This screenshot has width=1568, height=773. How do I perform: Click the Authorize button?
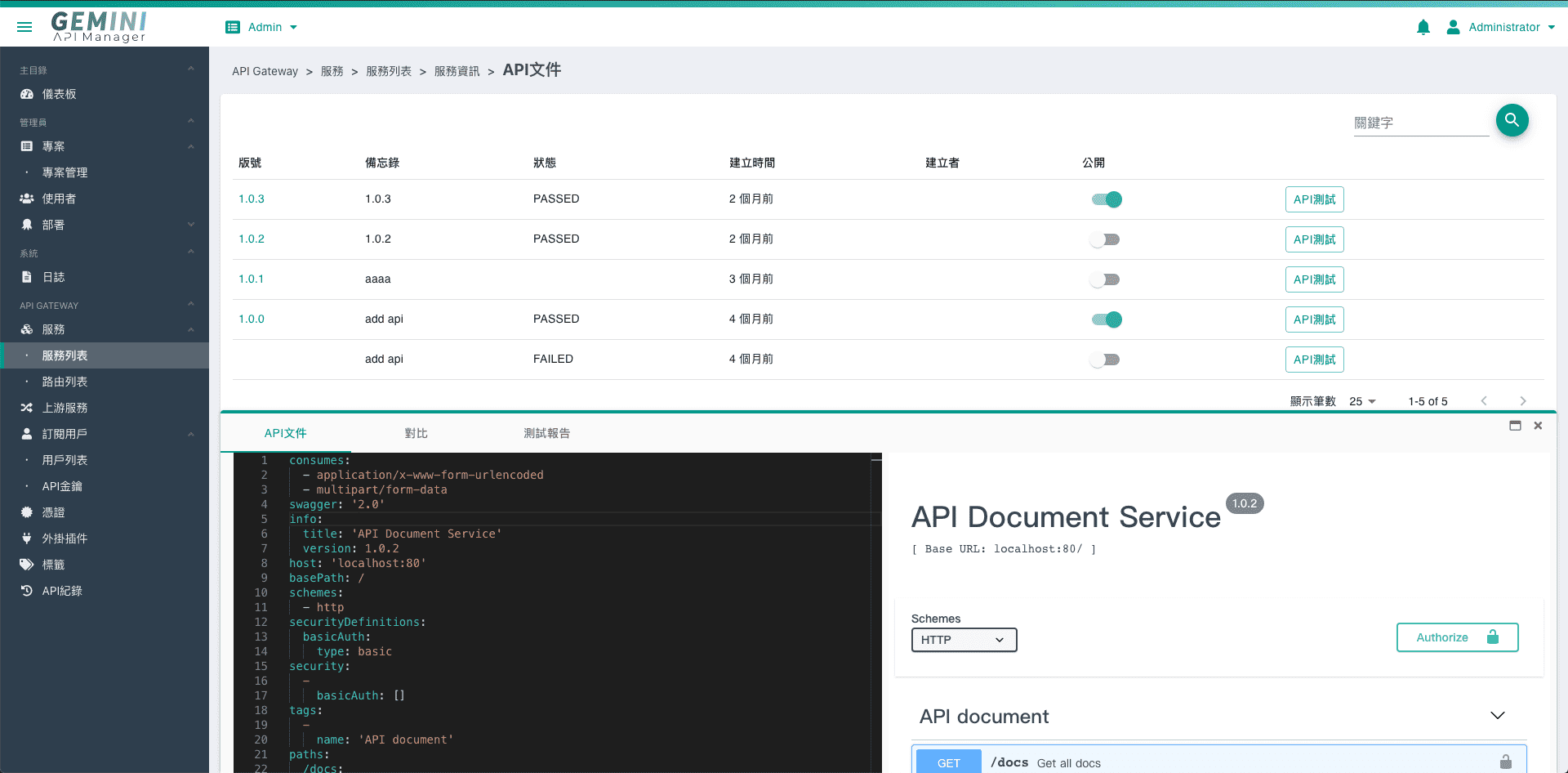tap(1457, 637)
